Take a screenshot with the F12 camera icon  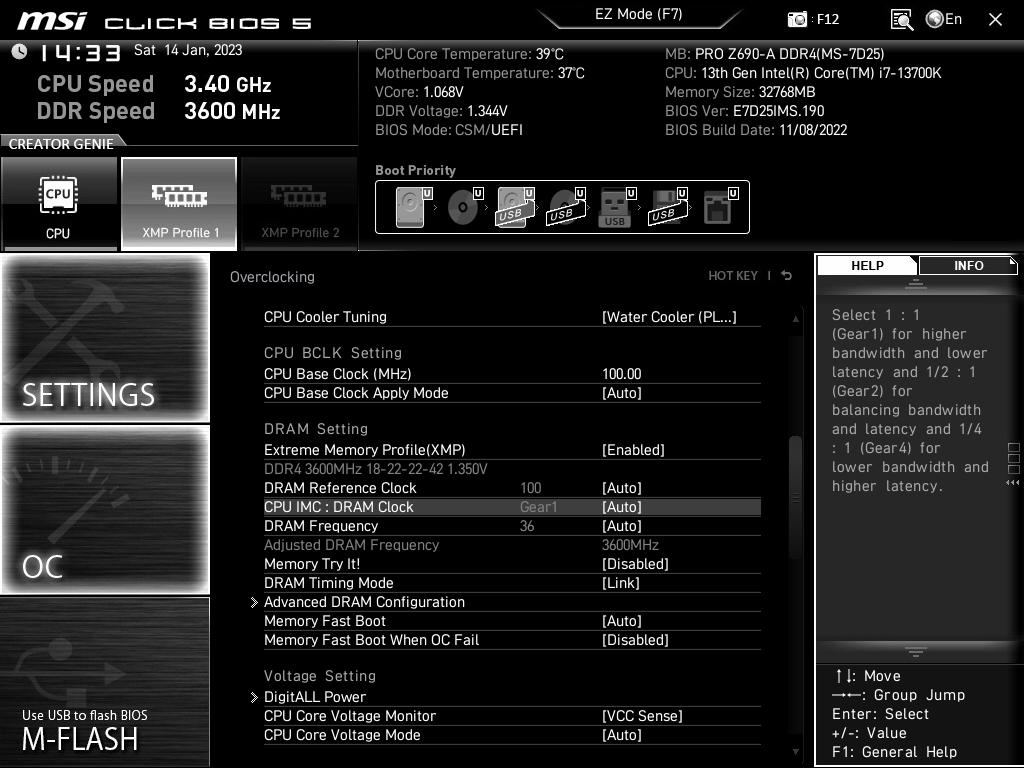797,20
